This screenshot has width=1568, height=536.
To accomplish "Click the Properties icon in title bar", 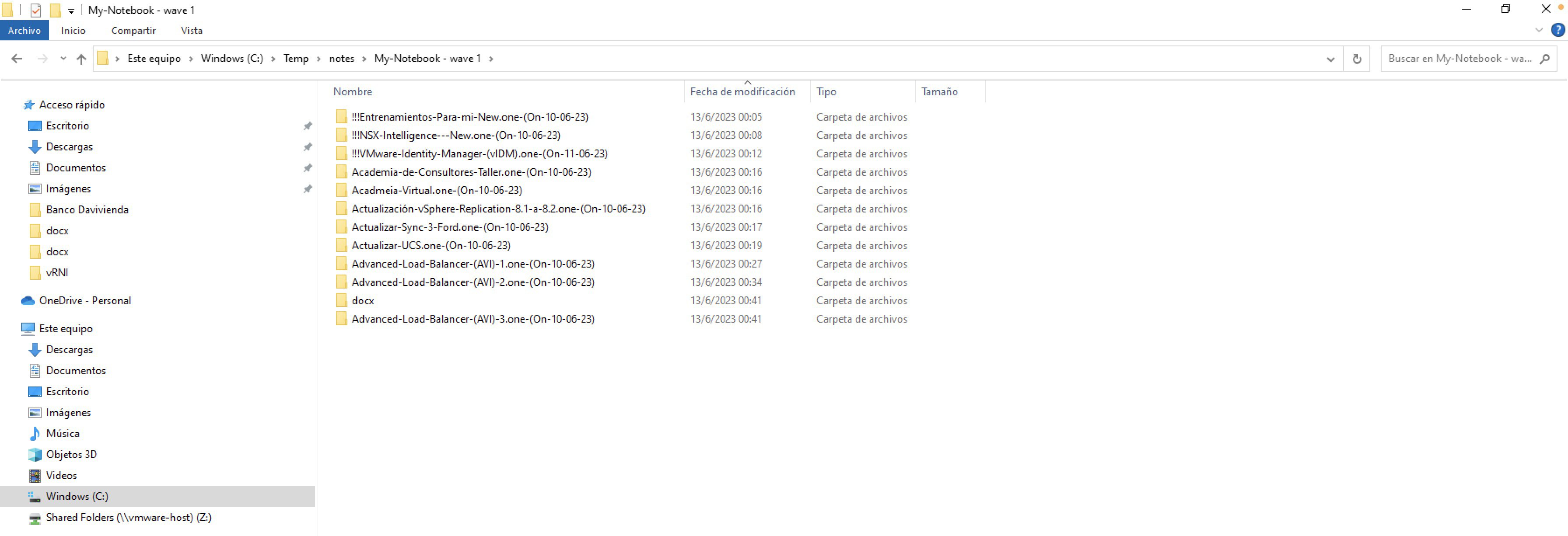I will 36,10.
